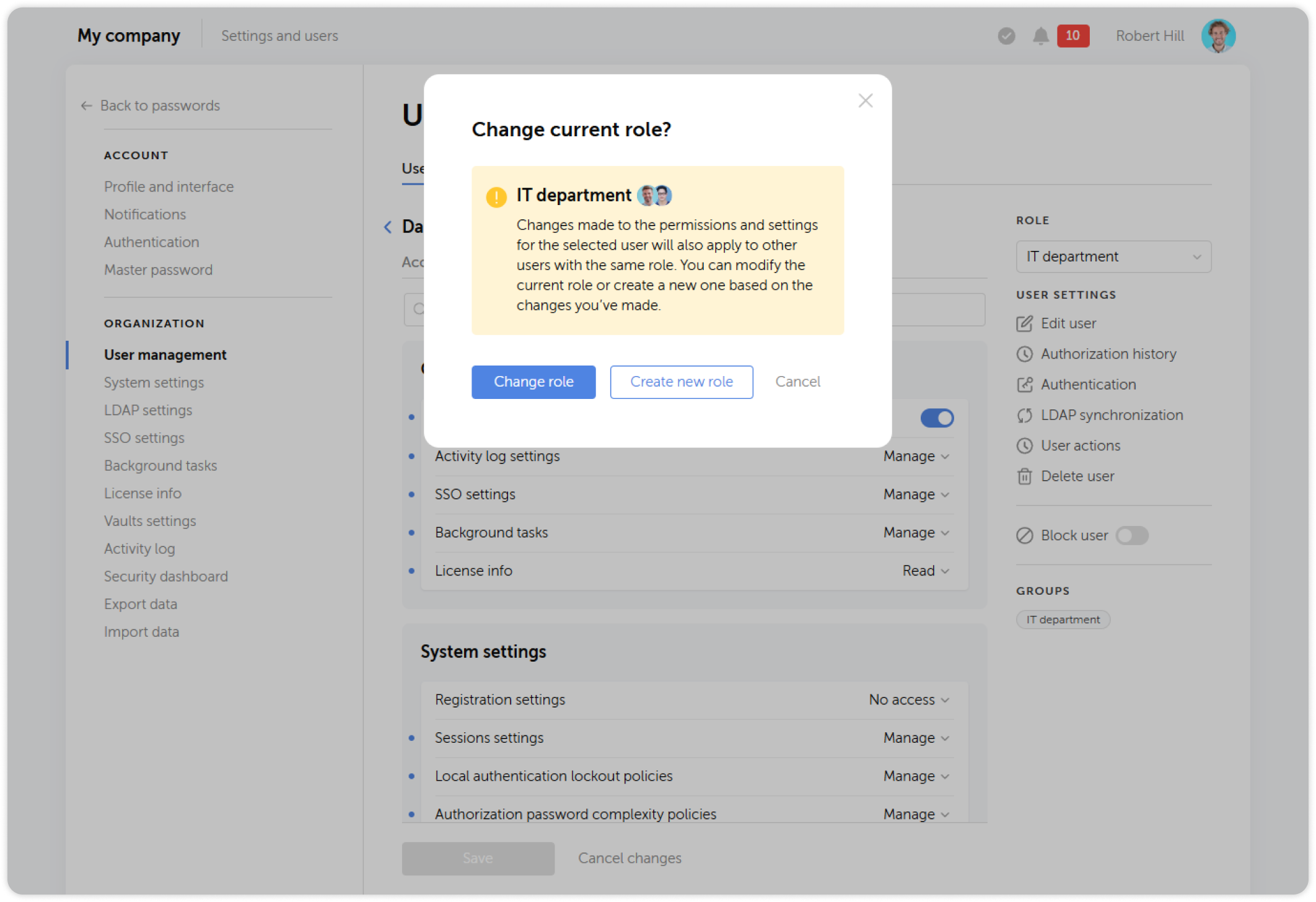The height and width of the screenshot is (902, 1316).
Task: Toggle the Block user switch
Action: tap(1132, 535)
